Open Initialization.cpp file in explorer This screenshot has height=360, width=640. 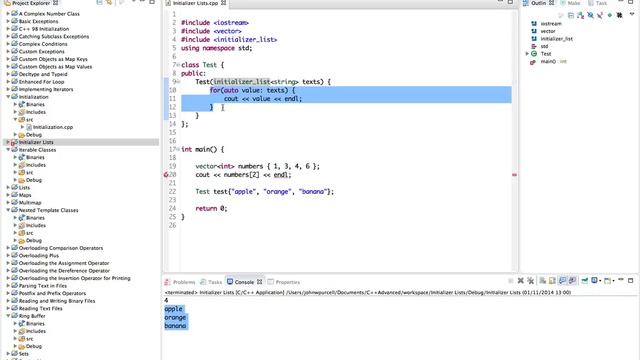pyautogui.click(x=53, y=127)
